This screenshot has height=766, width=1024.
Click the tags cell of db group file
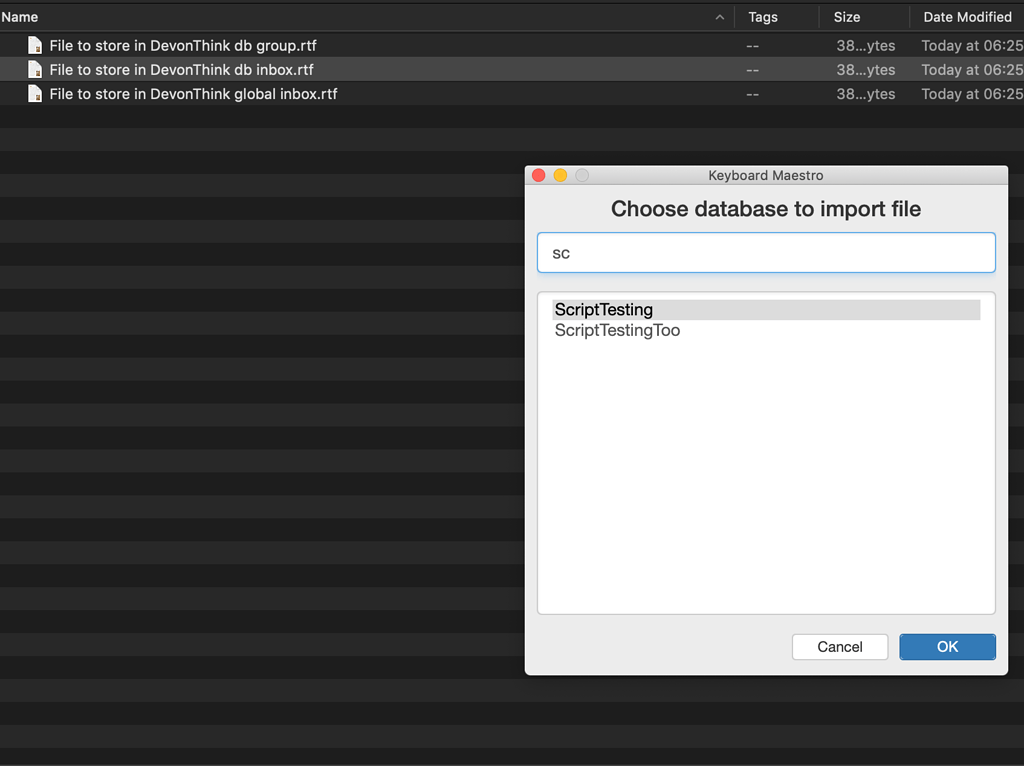click(752, 46)
